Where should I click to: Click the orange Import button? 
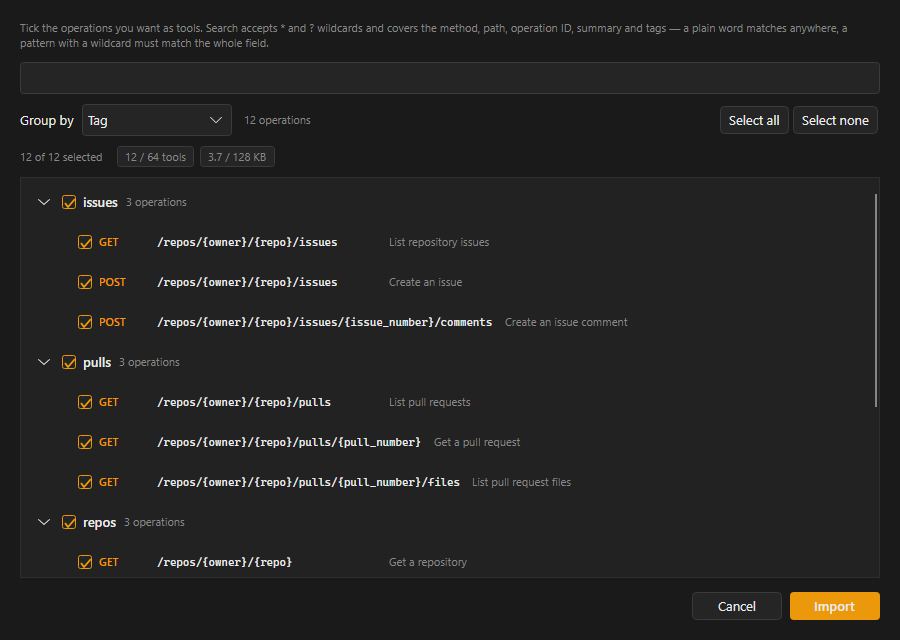pos(835,606)
